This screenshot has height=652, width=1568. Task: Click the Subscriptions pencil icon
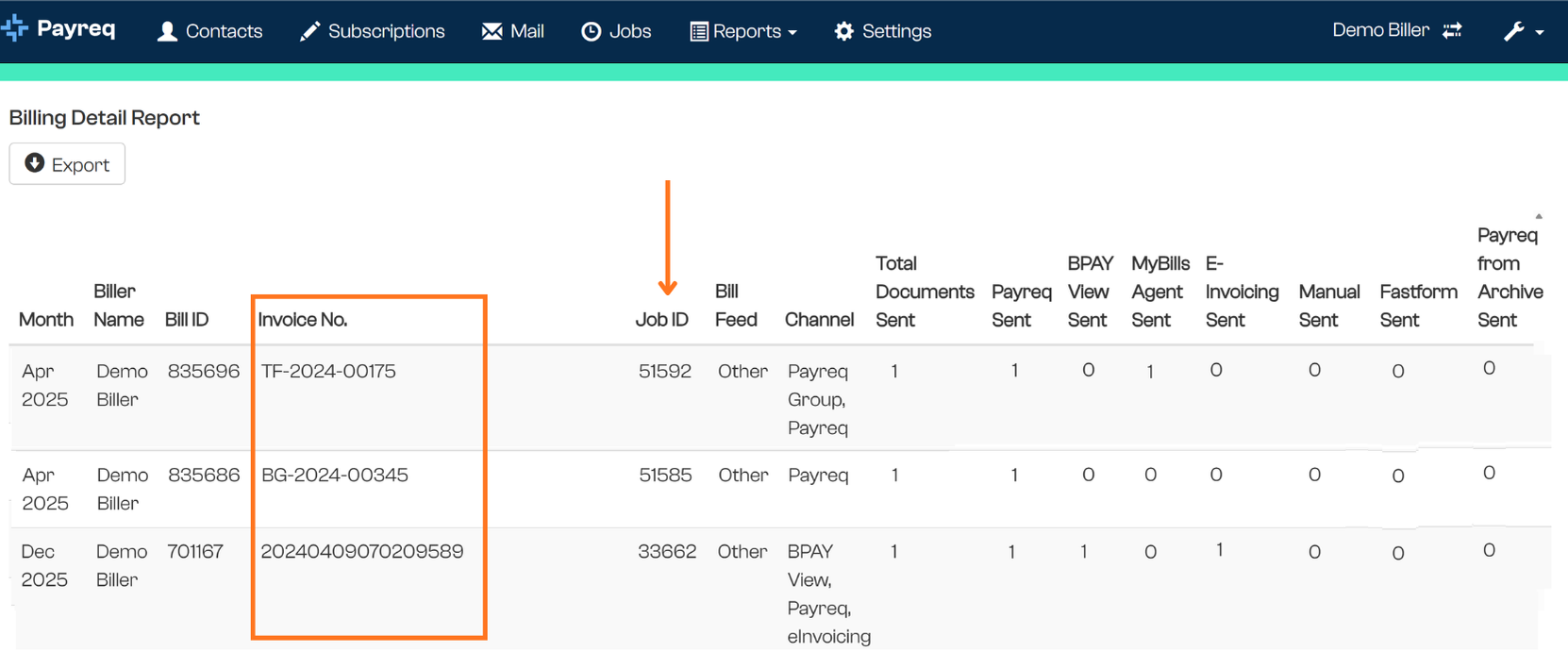coord(309,31)
